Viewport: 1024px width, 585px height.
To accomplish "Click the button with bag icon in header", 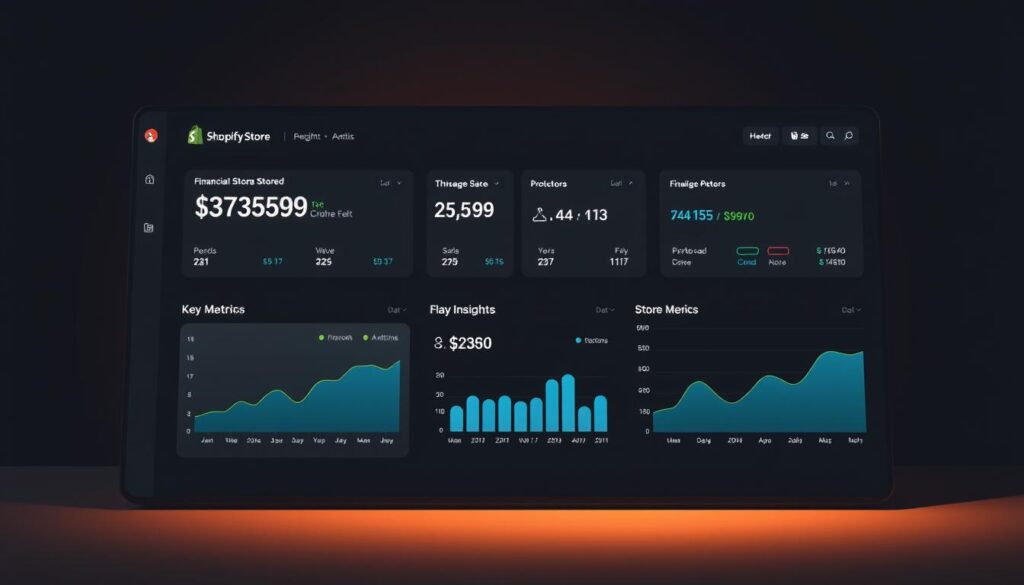I will pyautogui.click(x=799, y=136).
